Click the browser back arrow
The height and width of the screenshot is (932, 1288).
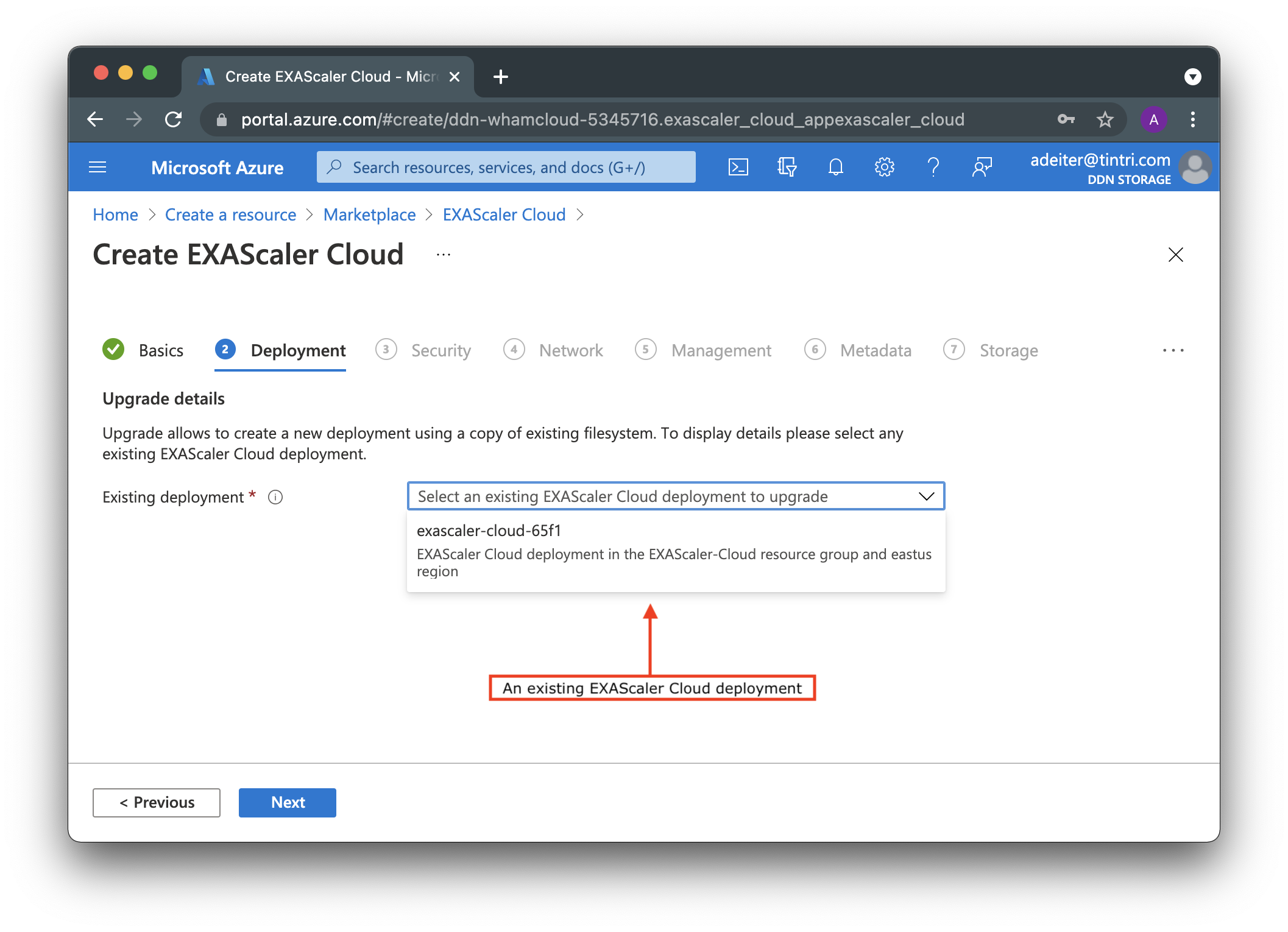coord(95,119)
